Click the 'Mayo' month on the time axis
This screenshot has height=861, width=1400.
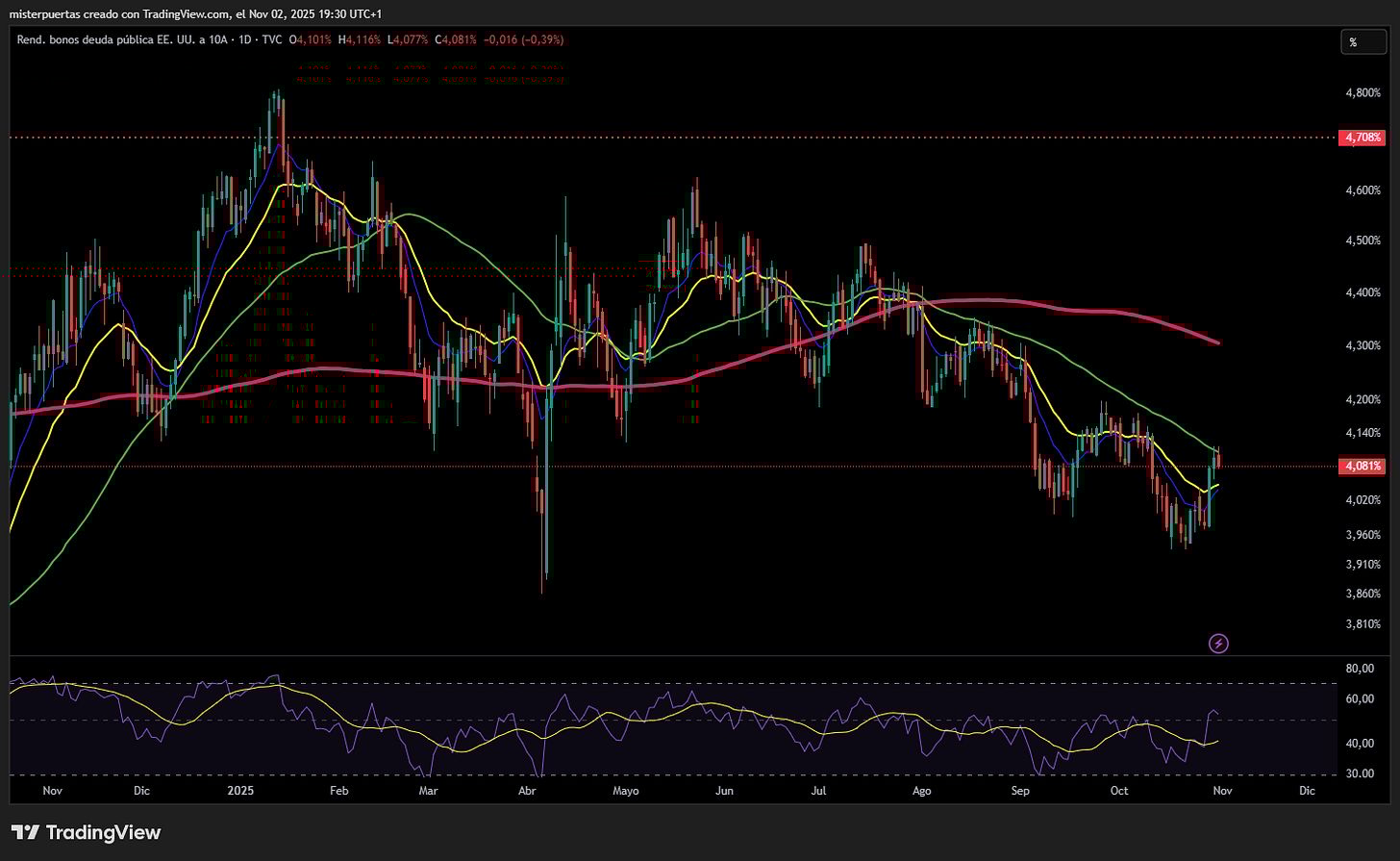click(625, 790)
